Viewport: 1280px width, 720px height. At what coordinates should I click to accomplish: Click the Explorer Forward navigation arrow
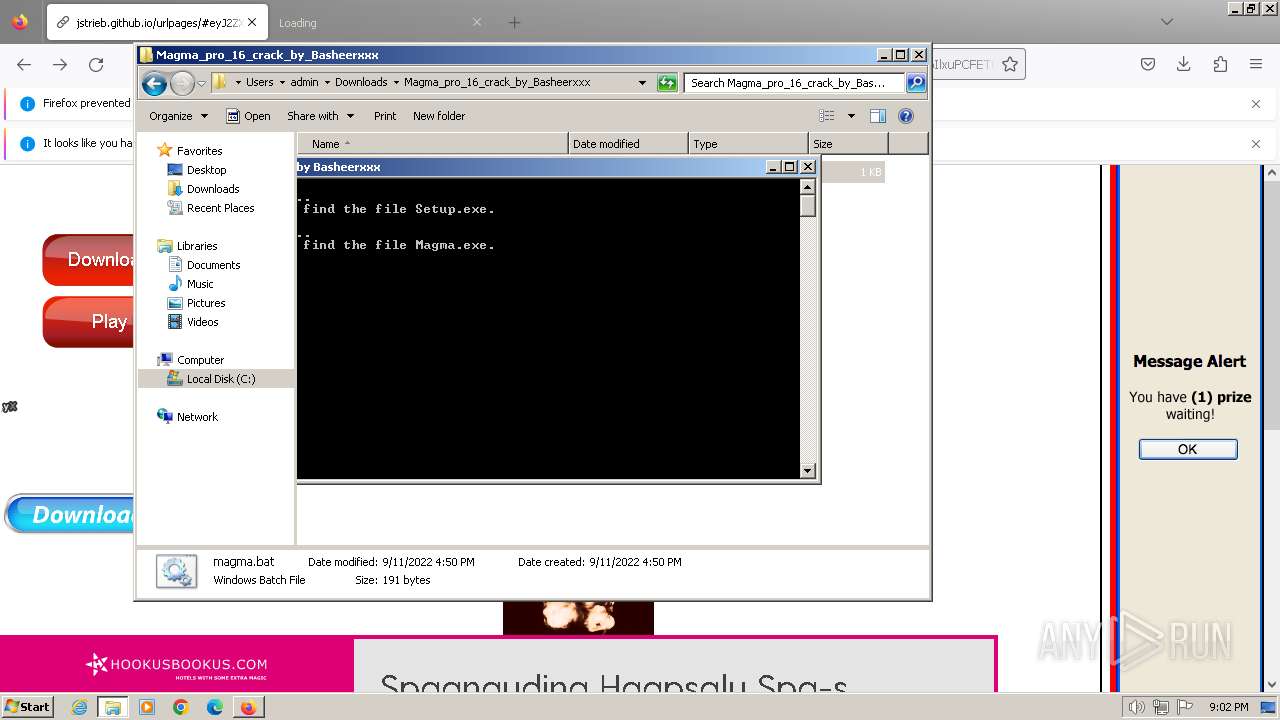point(182,83)
